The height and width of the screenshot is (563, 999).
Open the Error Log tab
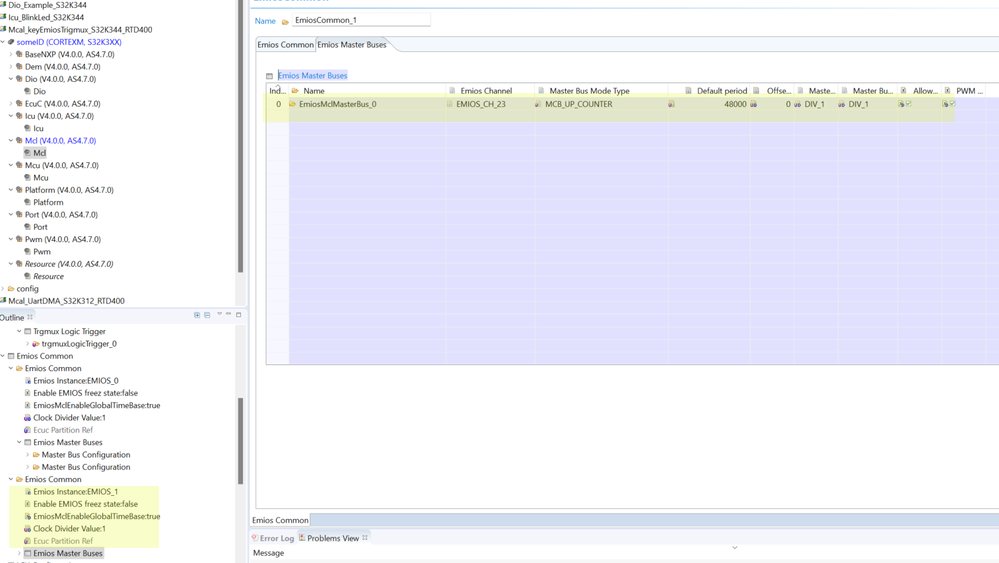[273, 538]
